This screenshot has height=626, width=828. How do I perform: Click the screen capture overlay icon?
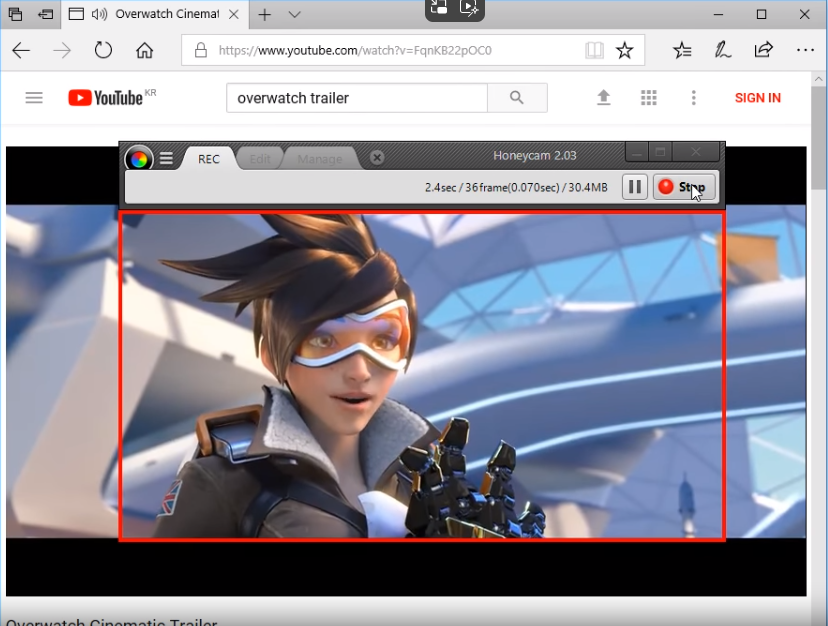click(439, 7)
